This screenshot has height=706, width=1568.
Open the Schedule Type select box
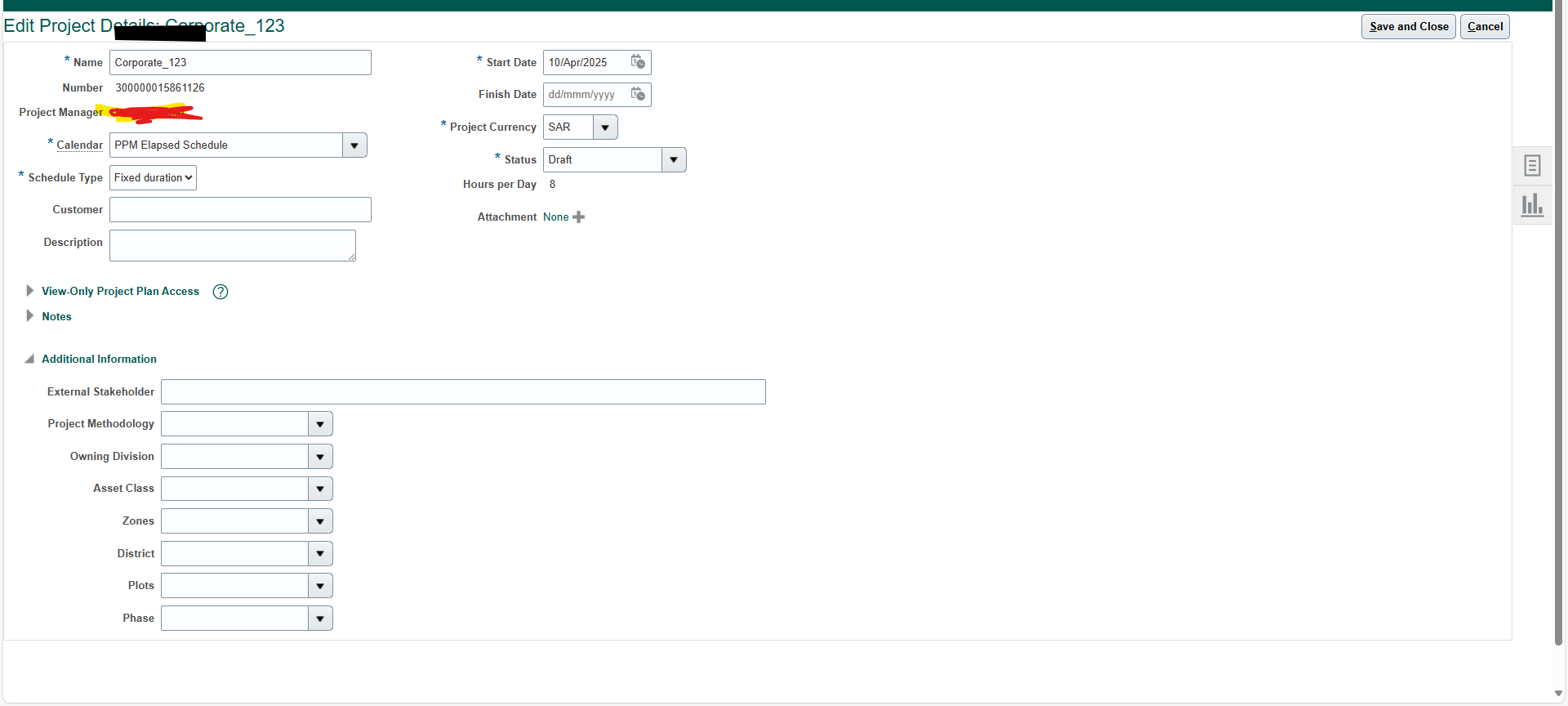pyautogui.click(x=153, y=178)
